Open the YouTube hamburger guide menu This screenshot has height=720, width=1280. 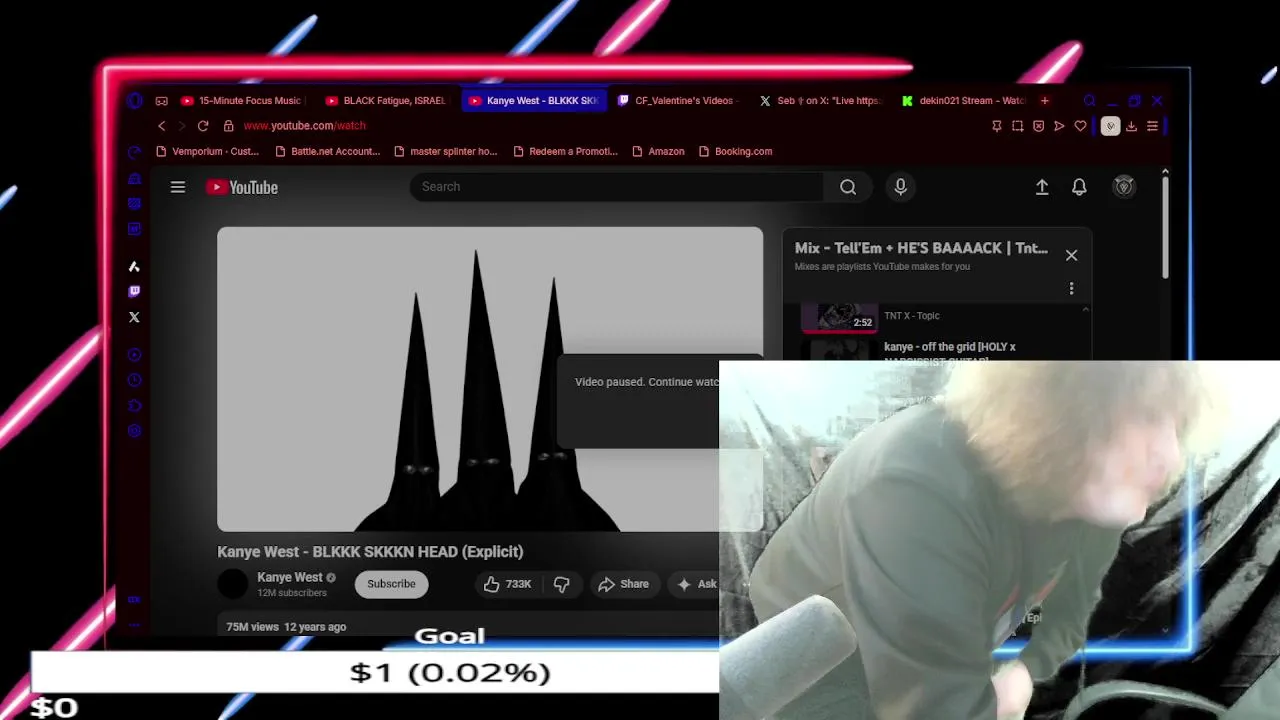click(x=178, y=187)
